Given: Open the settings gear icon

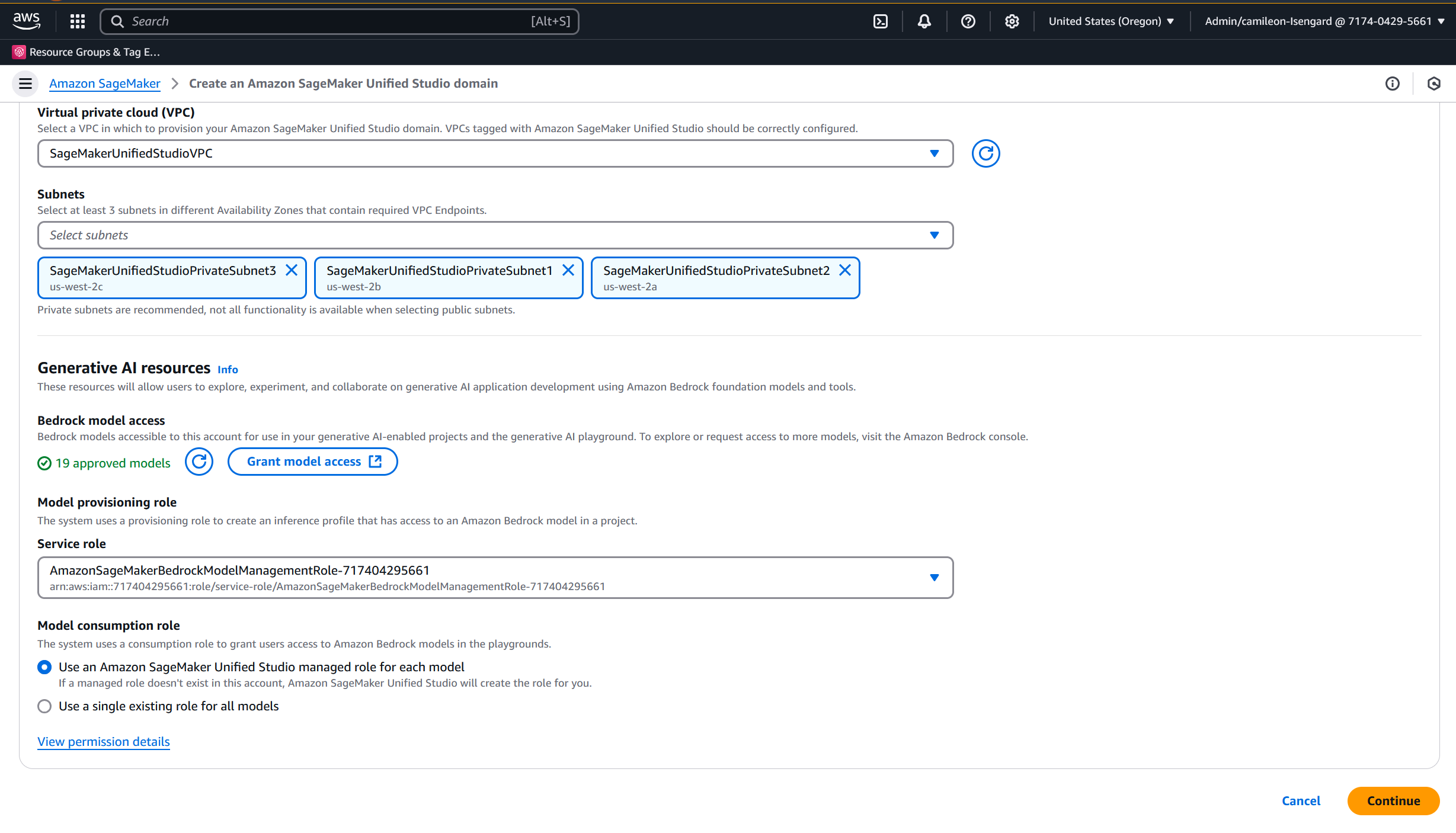Looking at the screenshot, I should click(1012, 21).
